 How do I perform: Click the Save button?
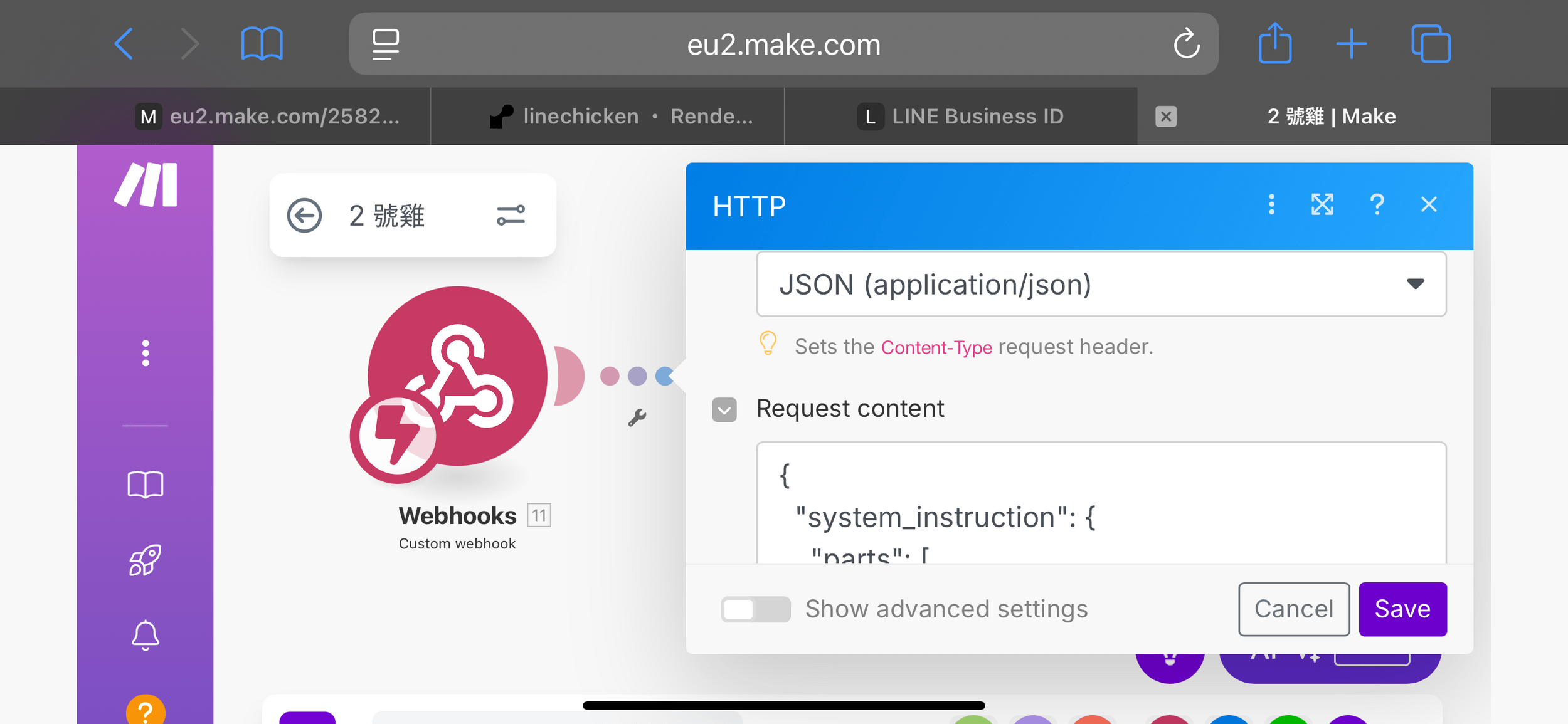[1402, 609]
